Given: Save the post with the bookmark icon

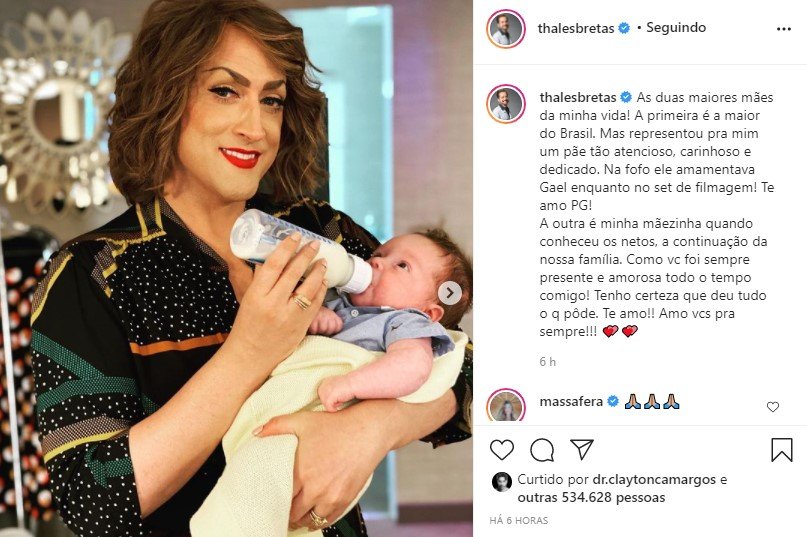Looking at the screenshot, I should pos(781,449).
